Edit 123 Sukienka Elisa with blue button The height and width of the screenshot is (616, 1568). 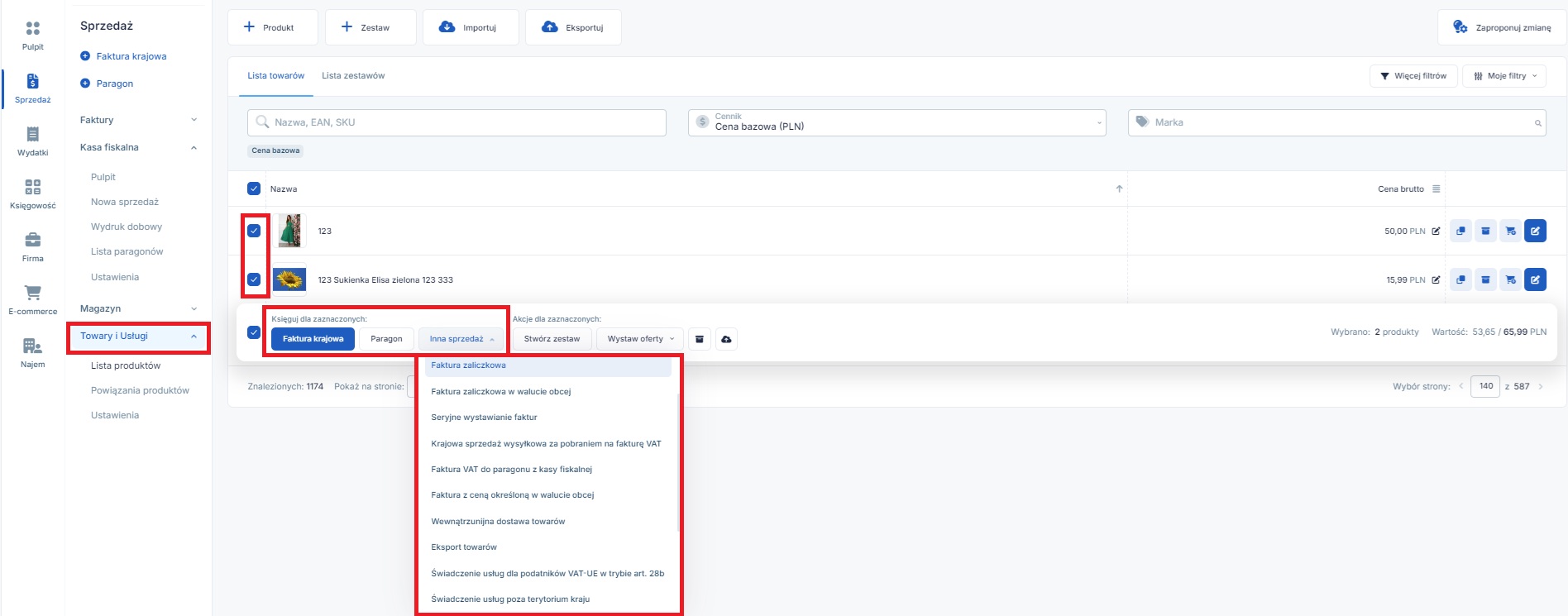pyautogui.click(x=1536, y=279)
